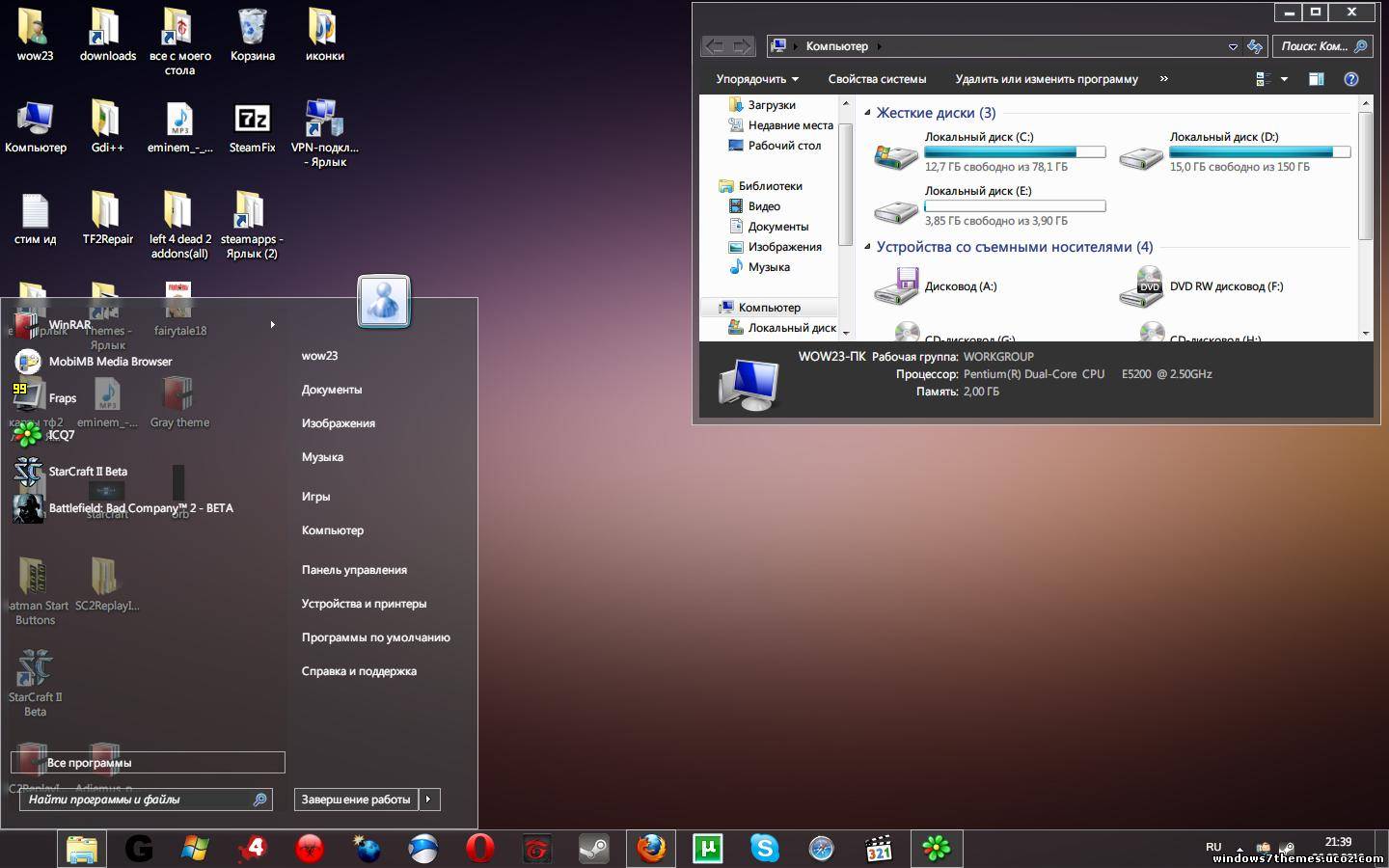Image resolution: width=1389 pixels, height=868 pixels.
Task: Collapse Жесткие диски group
Action: [x=867, y=113]
